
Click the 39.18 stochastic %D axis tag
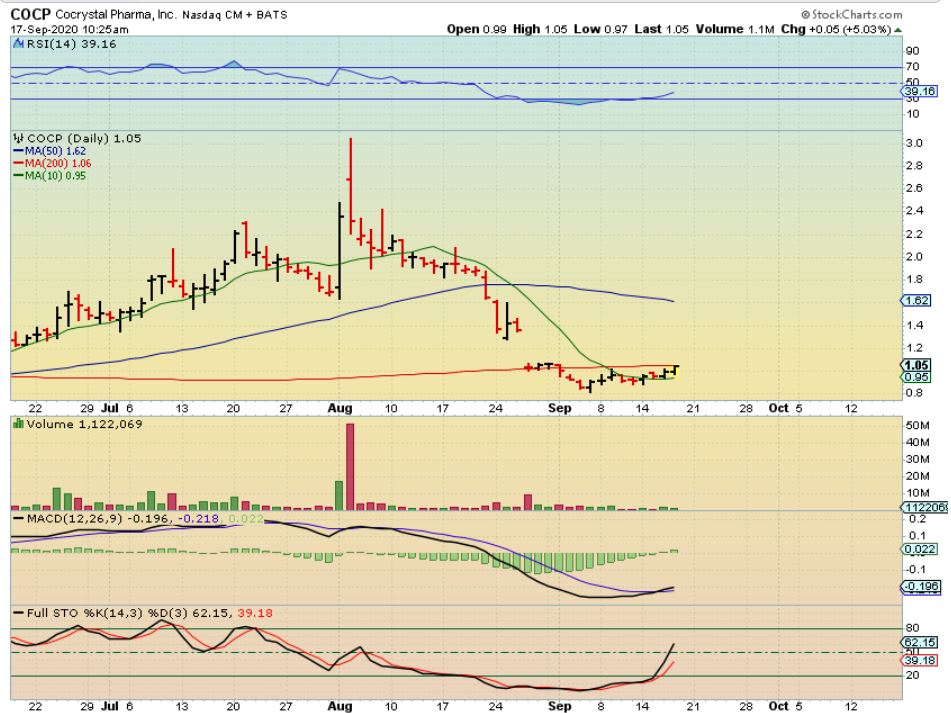(920, 661)
